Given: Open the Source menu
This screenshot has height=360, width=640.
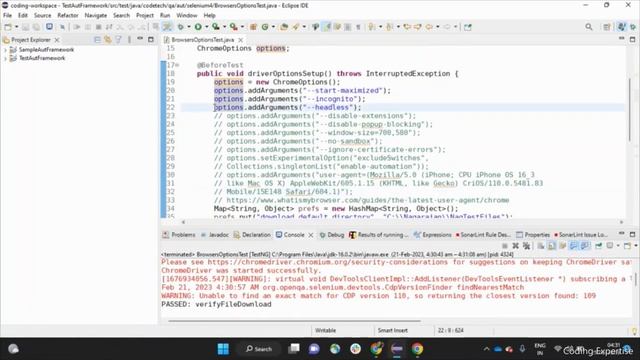Looking at the screenshot, I should (x=42, y=16).
